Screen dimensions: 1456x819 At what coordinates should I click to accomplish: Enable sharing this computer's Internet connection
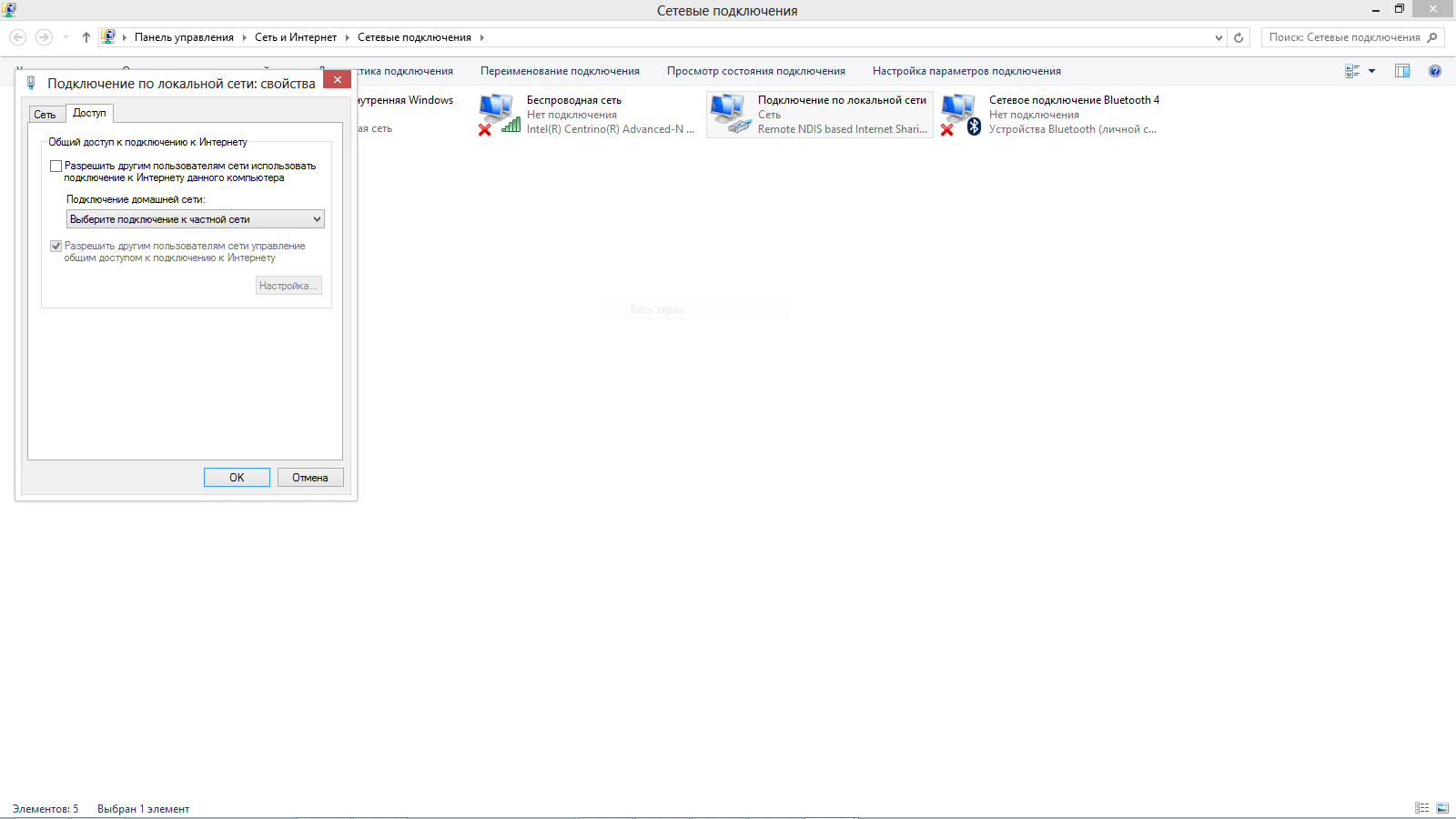(56, 167)
